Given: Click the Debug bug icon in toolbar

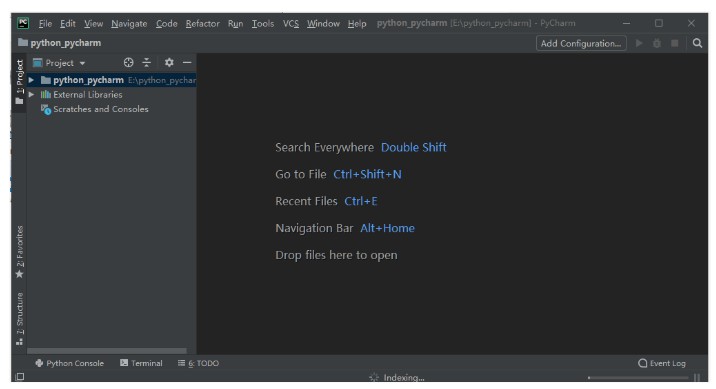Looking at the screenshot, I should [x=657, y=43].
